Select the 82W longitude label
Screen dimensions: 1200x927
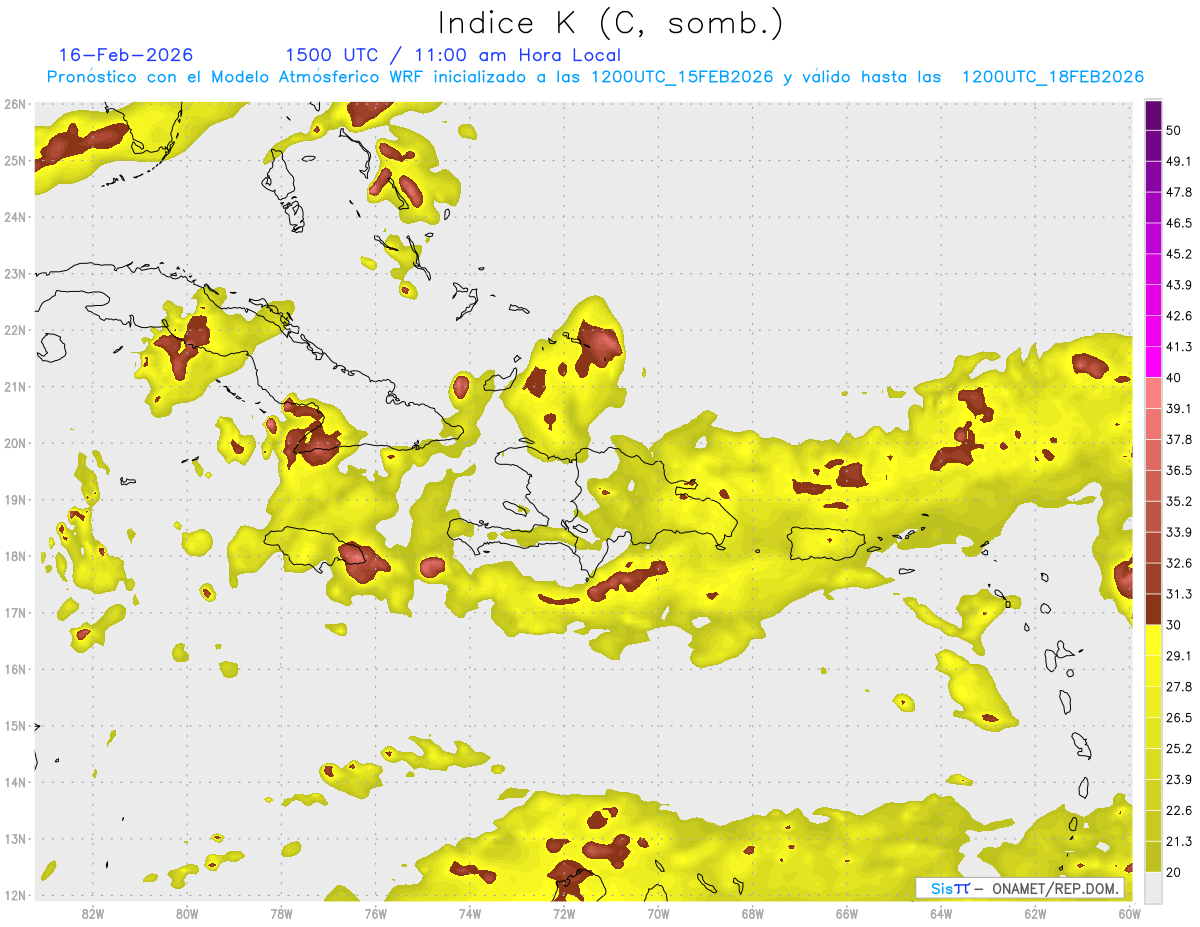point(92,913)
